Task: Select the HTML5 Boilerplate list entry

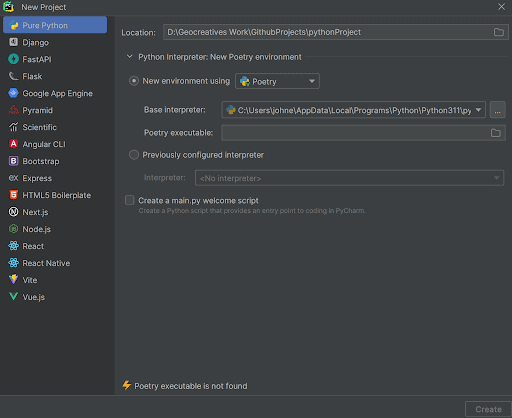Action: click(55, 195)
